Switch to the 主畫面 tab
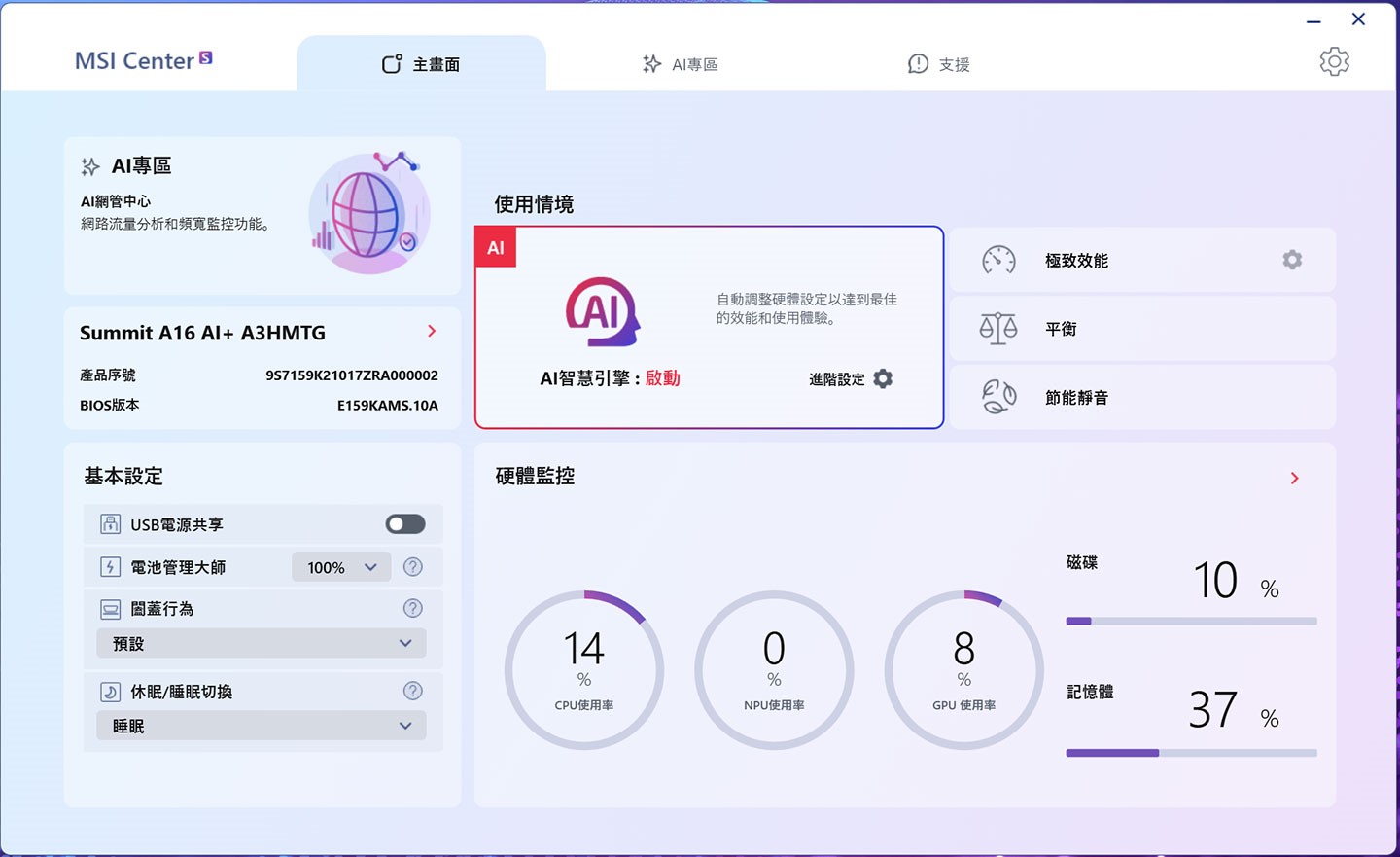 click(421, 64)
